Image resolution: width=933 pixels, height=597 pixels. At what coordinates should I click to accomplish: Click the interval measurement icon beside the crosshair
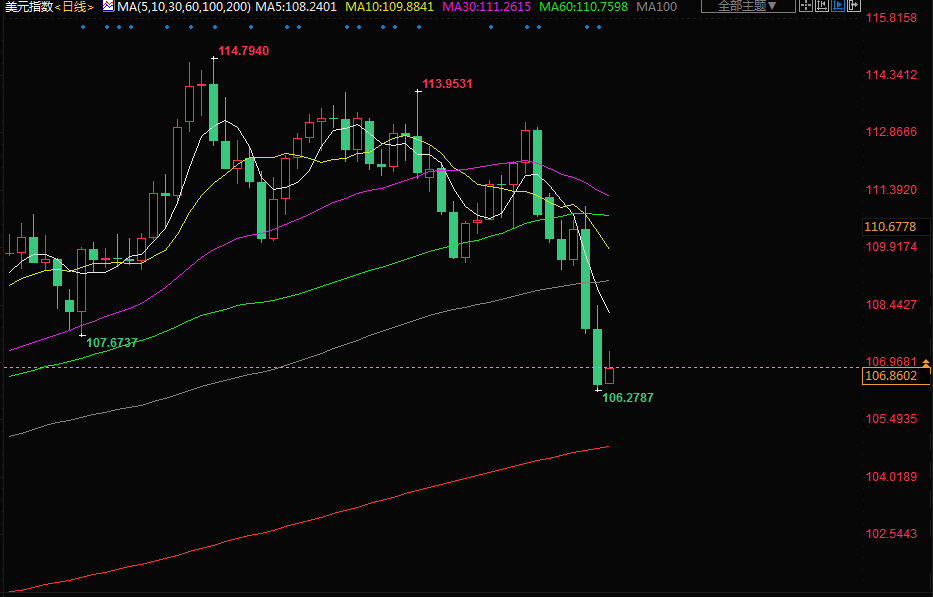coord(820,6)
